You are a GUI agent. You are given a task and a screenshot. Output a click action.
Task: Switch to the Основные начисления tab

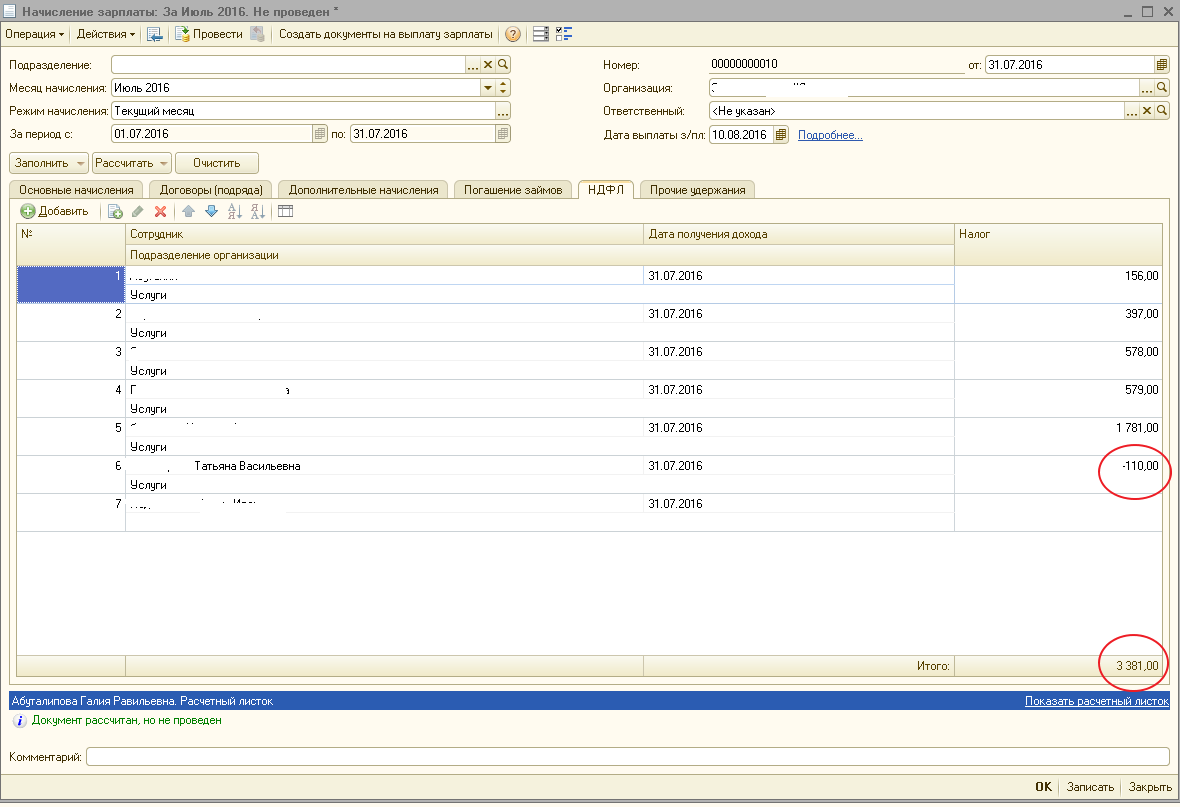coord(76,190)
